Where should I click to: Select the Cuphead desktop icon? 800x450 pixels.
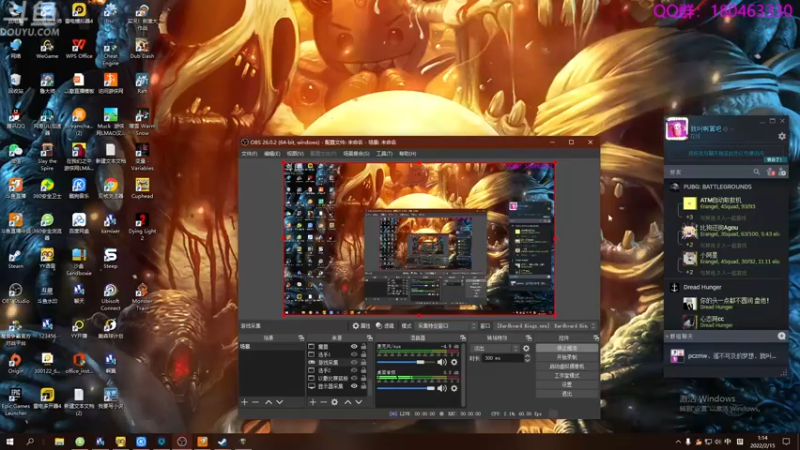pos(142,189)
